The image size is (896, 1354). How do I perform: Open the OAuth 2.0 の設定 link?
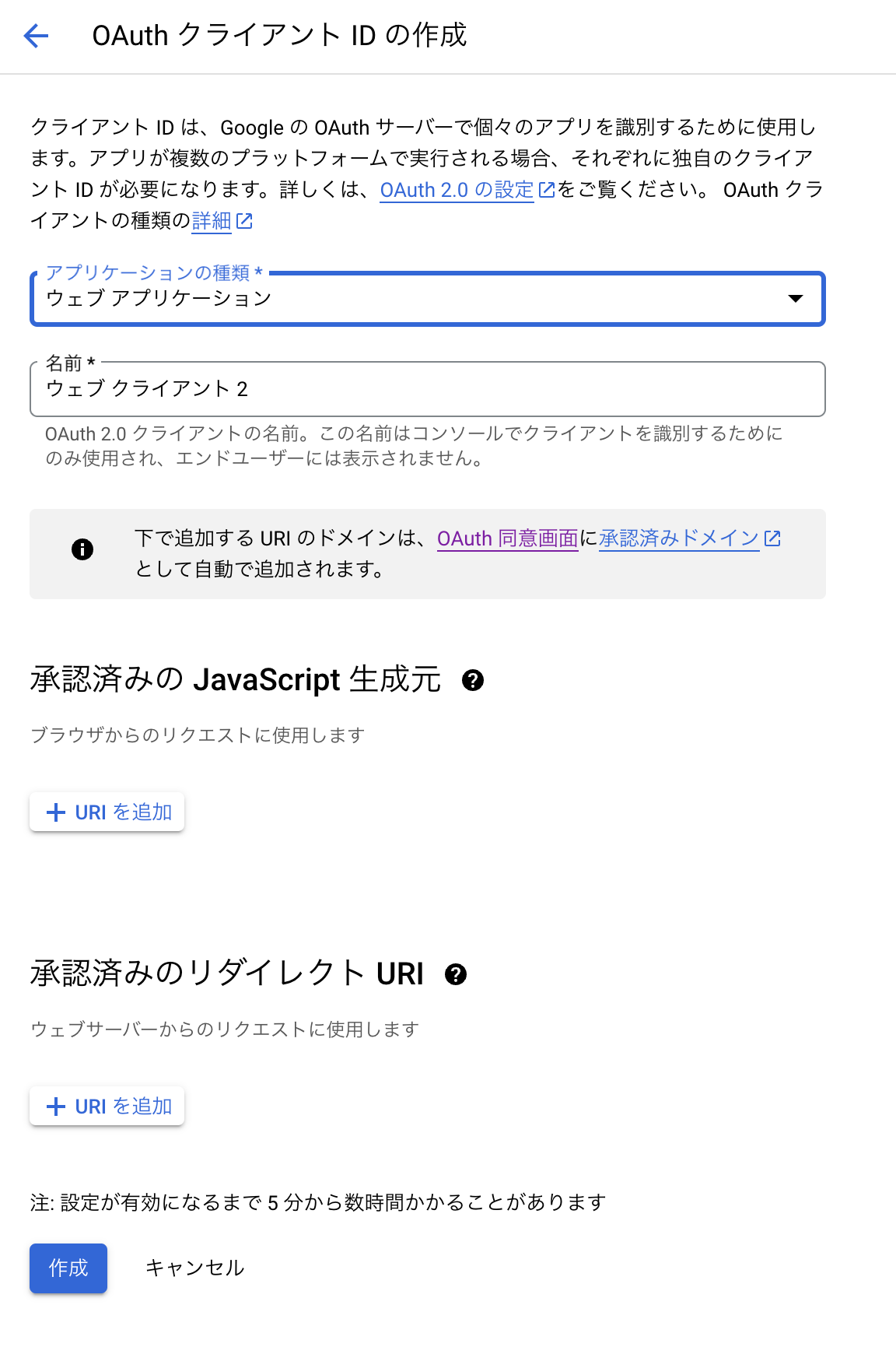[x=456, y=190]
